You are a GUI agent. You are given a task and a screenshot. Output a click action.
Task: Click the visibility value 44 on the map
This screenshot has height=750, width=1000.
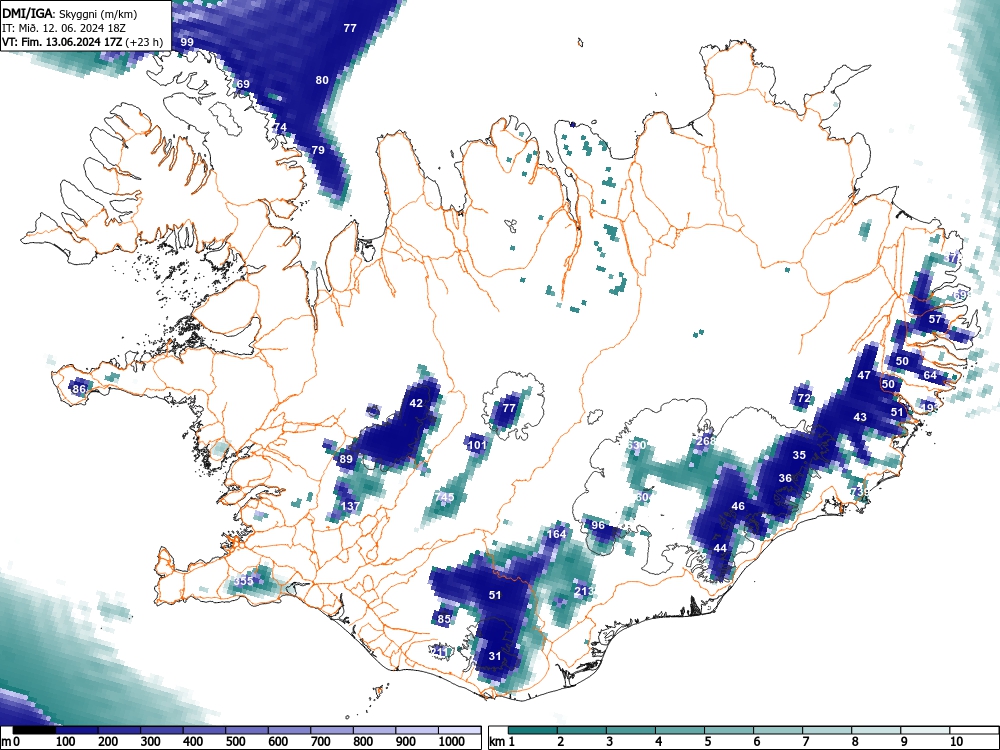coord(720,548)
